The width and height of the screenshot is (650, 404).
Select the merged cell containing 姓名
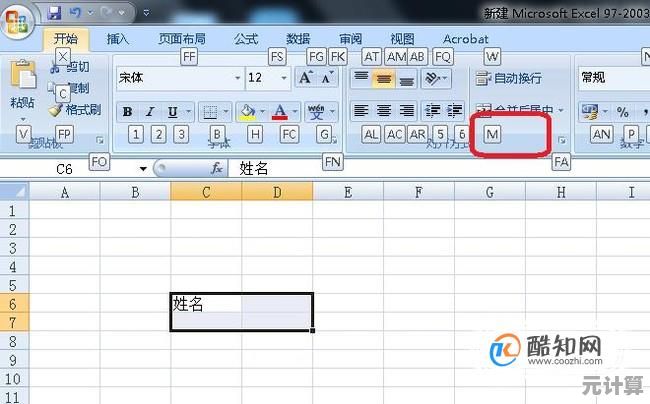click(x=242, y=312)
